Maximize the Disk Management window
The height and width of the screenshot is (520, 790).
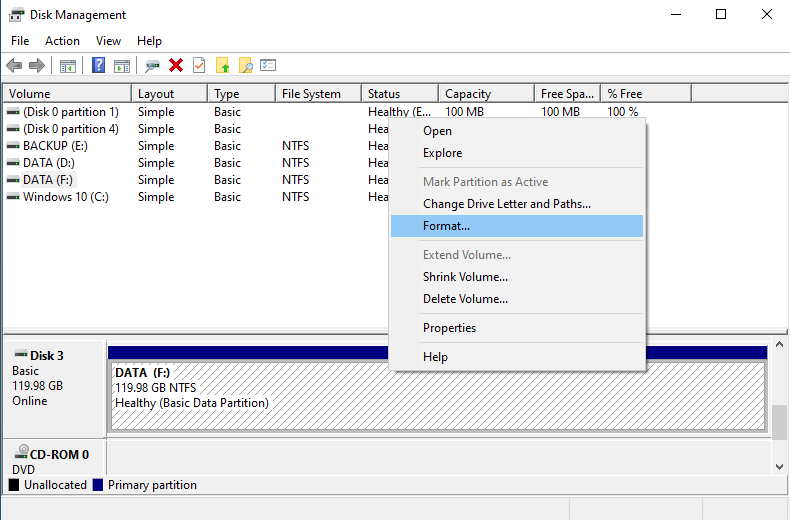tap(721, 14)
